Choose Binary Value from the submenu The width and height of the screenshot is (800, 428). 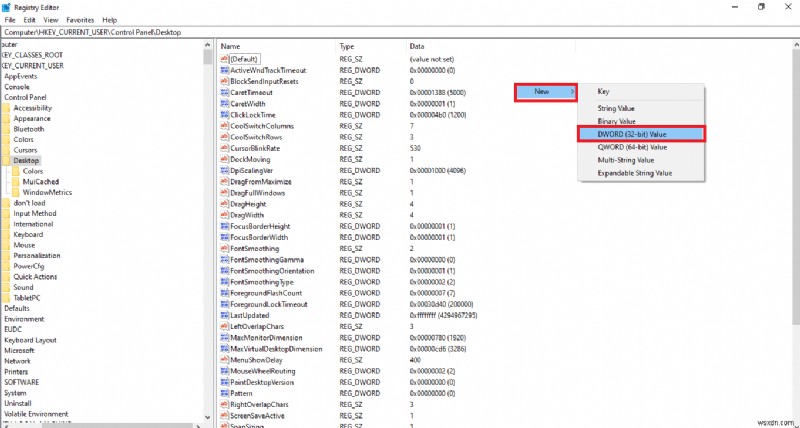(x=641, y=121)
